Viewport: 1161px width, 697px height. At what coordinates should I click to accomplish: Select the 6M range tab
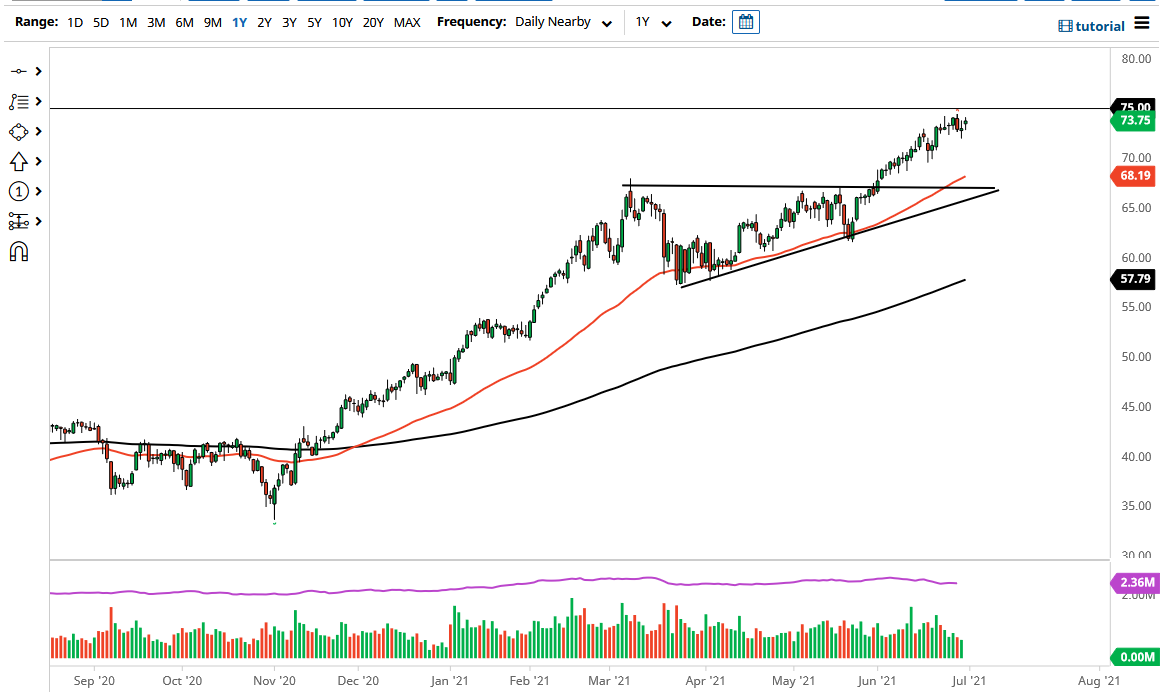(183, 21)
